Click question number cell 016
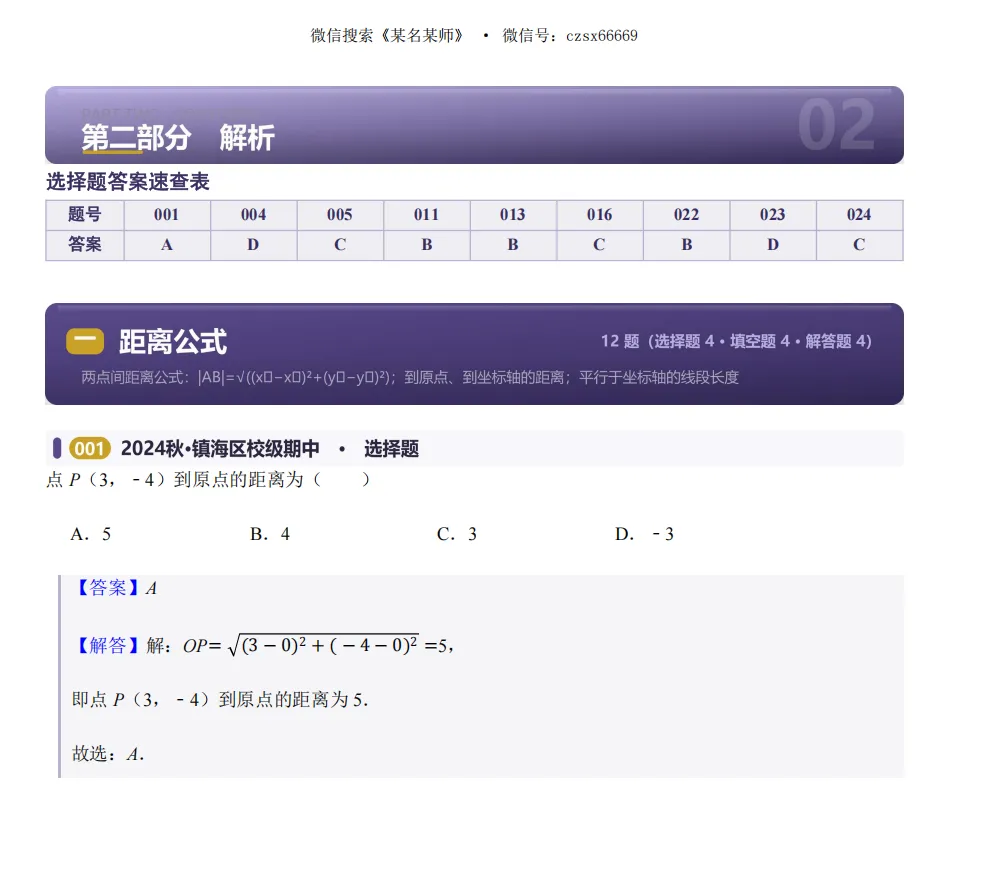The width and height of the screenshot is (982, 892). pyautogui.click(x=599, y=215)
